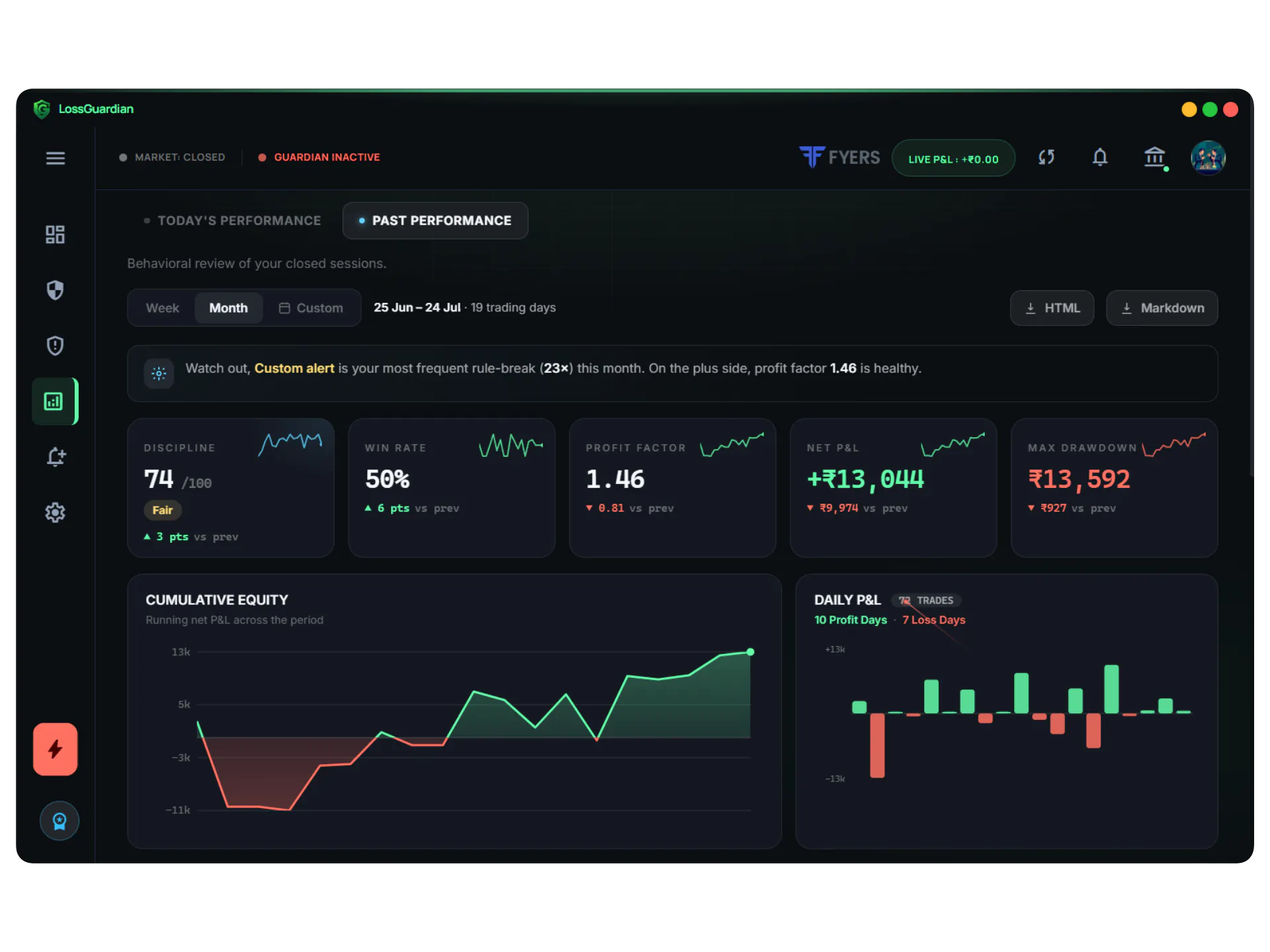Screen dimensions: 1270x952
Task: Click the Net P&L +₹13,044 value
Action: tap(865, 479)
